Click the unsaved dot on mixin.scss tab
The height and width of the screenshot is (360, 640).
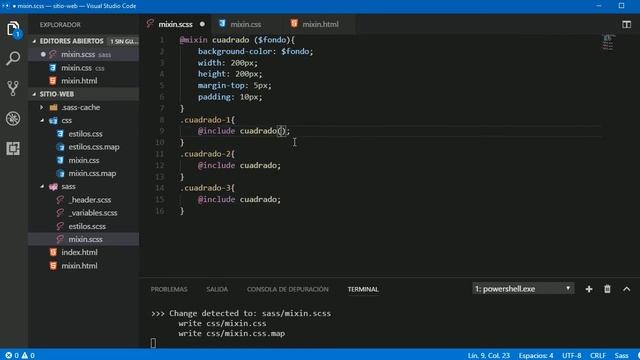[x=202, y=24]
